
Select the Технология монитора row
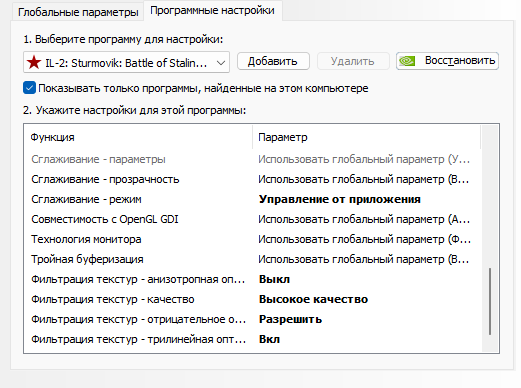coord(253,239)
